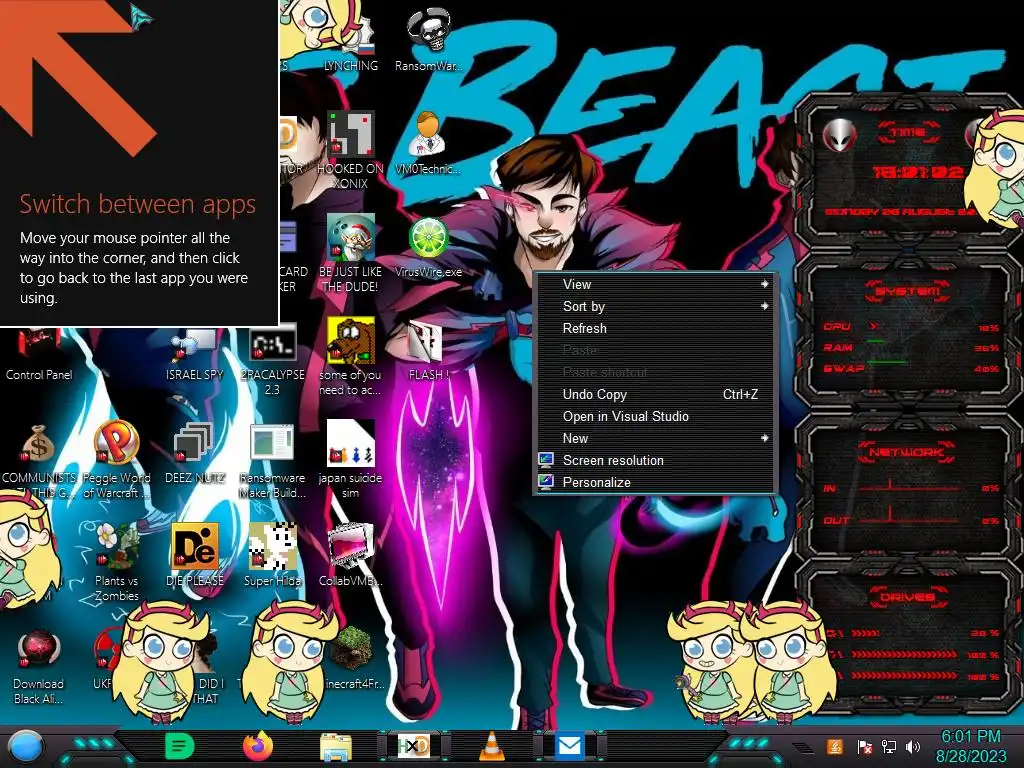Select Undo Copy in context menu
1024x768 pixels.
pos(655,394)
